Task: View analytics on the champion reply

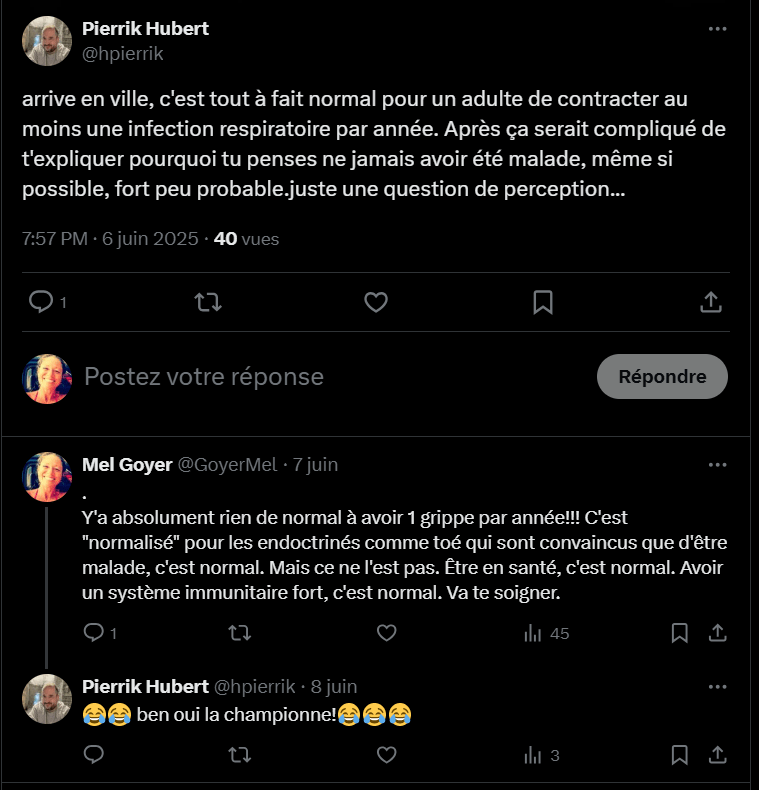Action: click(x=541, y=755)
